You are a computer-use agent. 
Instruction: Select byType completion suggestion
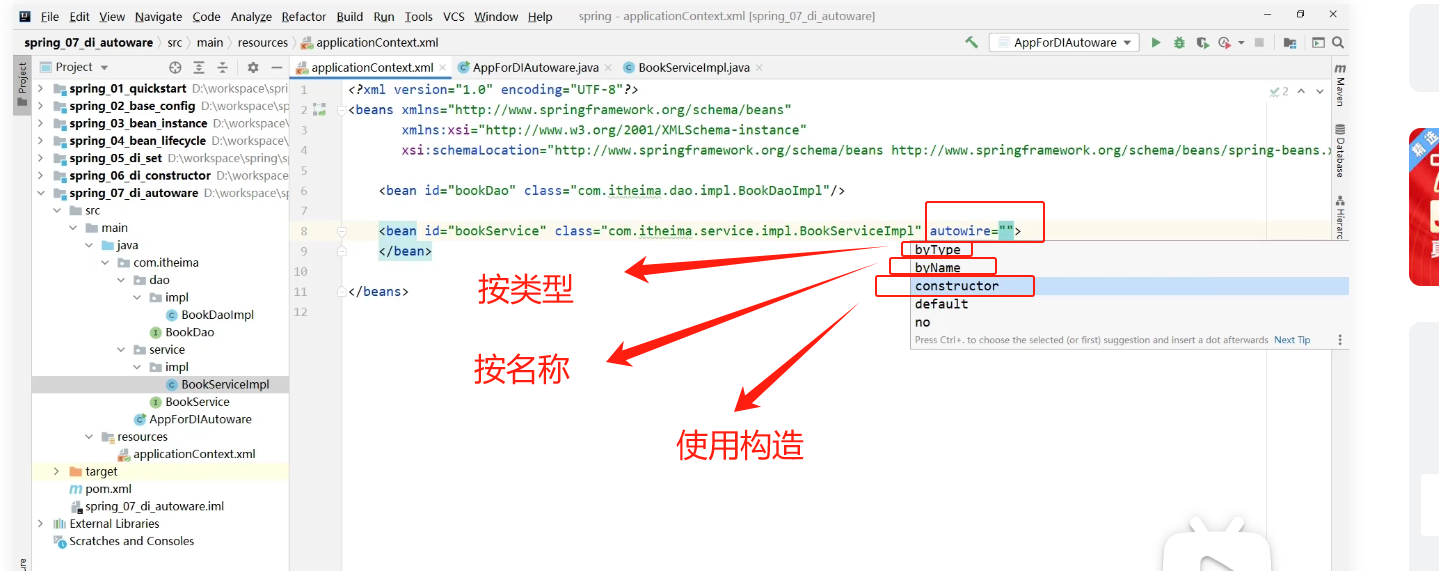[1127, 250]
